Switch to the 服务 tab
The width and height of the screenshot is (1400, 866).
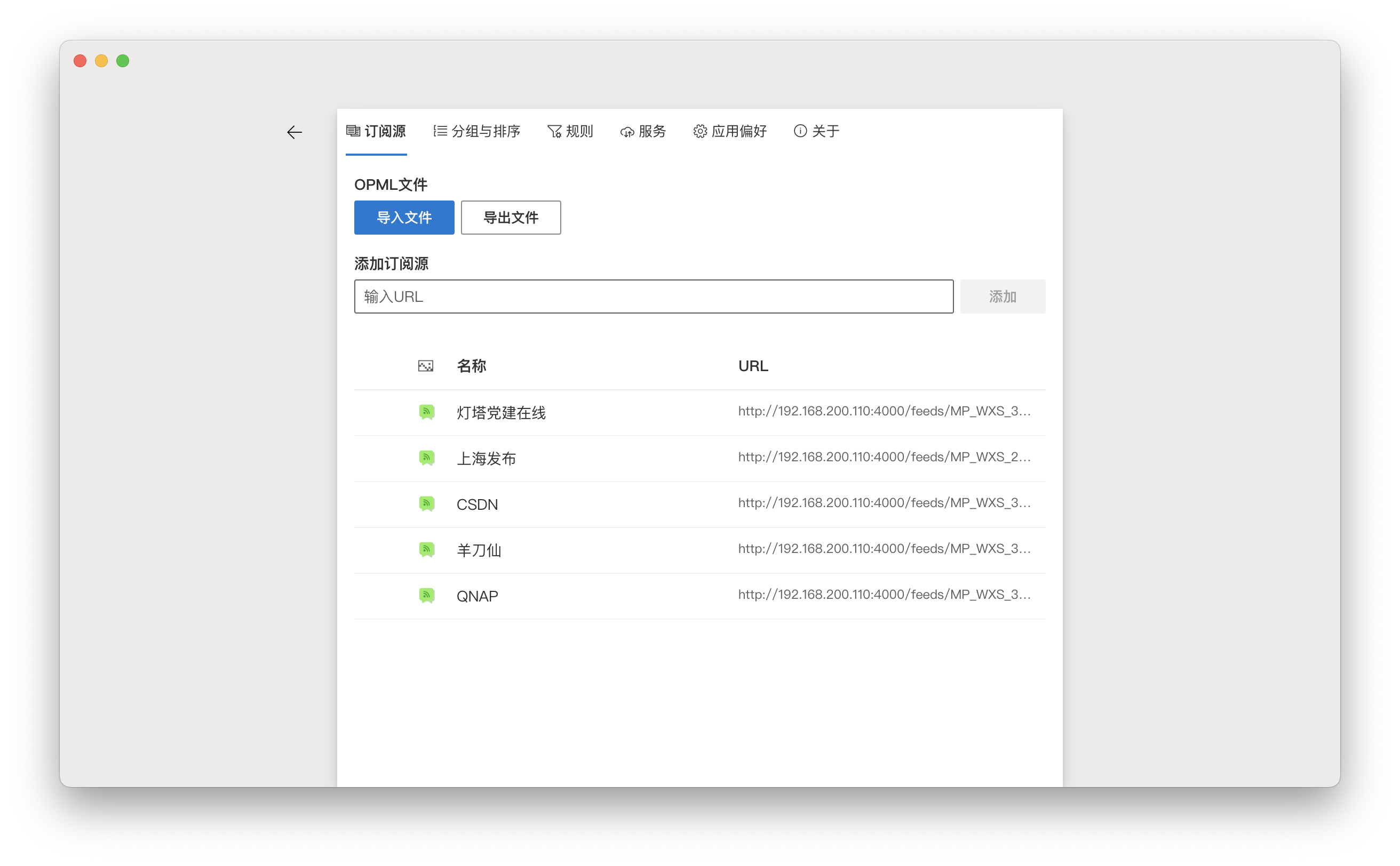pos(643,131)
